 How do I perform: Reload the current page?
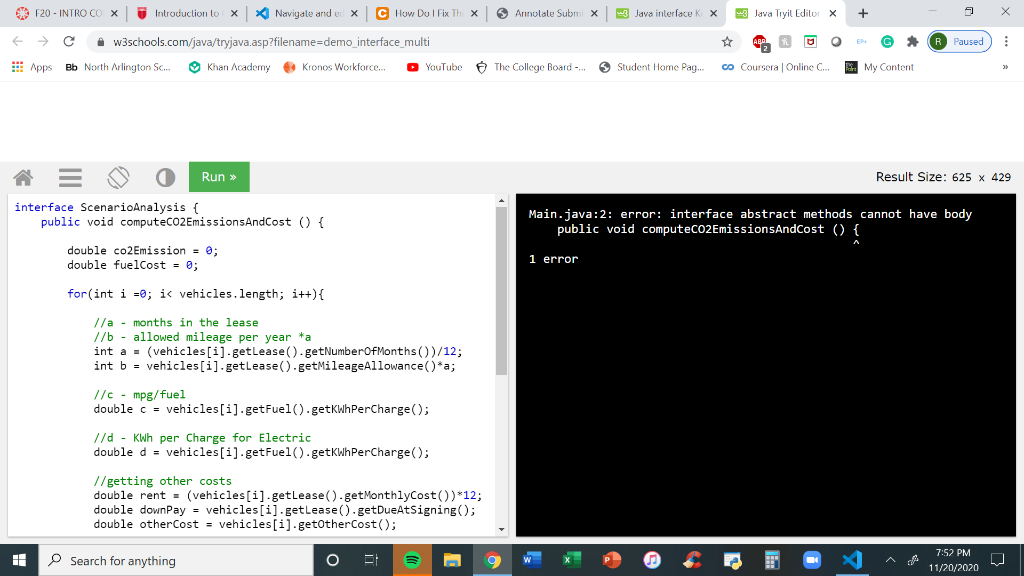tap(69, 42)
